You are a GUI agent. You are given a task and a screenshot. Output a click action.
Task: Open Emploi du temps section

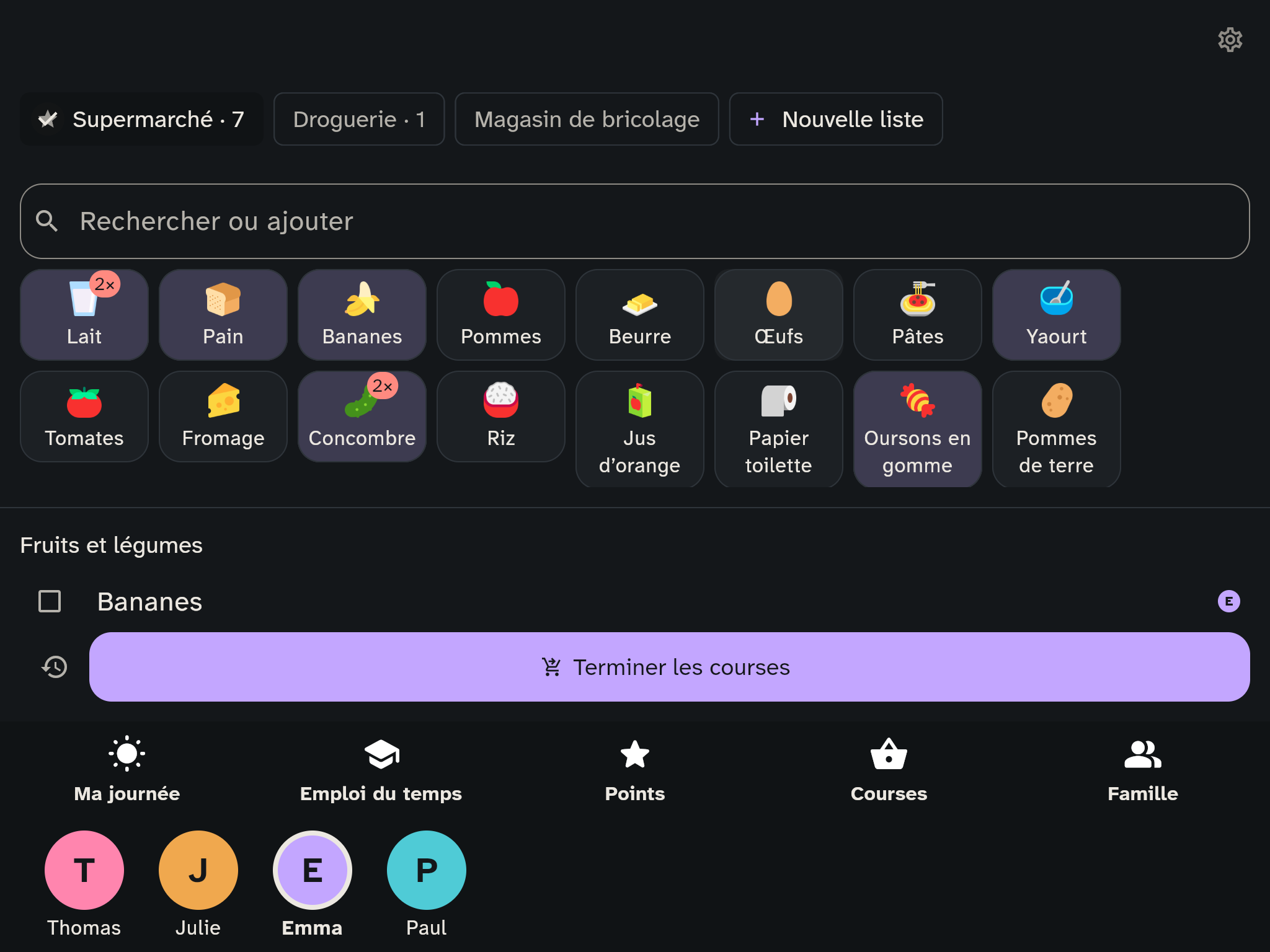[381, 770]
